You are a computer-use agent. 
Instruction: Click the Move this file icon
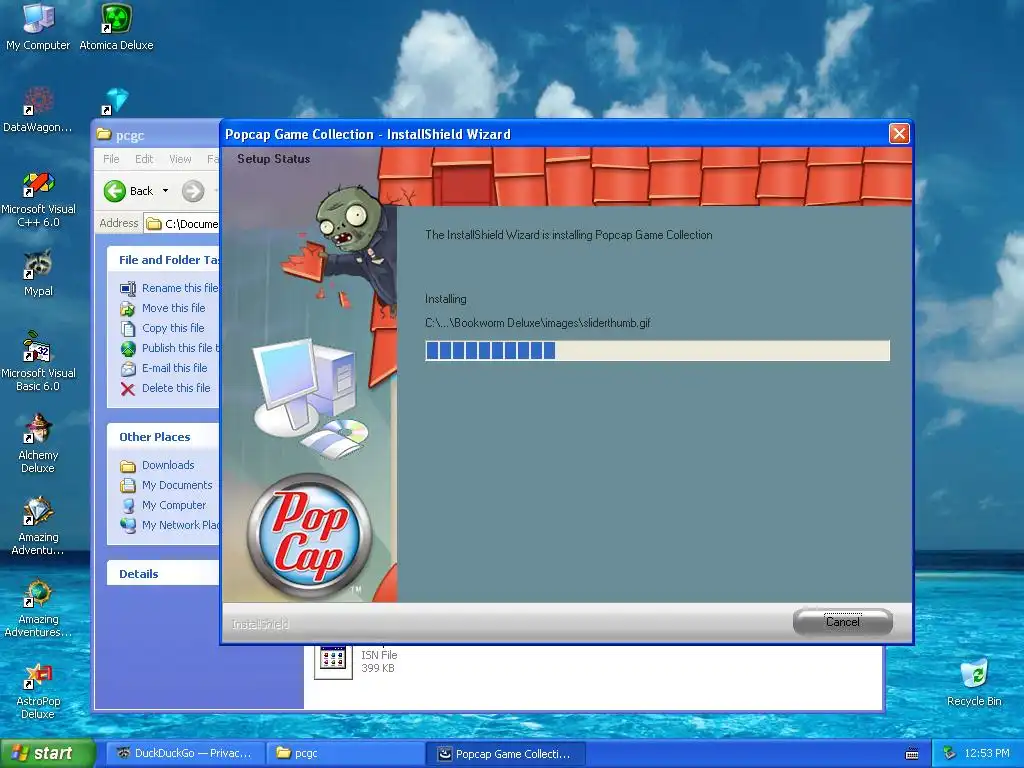pyautogui.click(x=128, y=308)
